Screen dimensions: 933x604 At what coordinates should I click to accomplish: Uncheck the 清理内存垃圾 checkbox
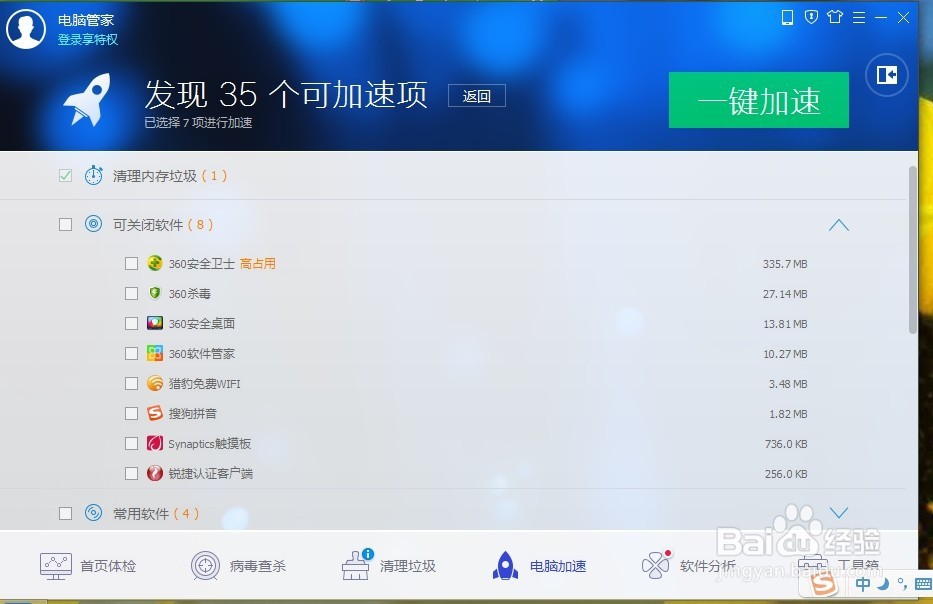(65, 174)
